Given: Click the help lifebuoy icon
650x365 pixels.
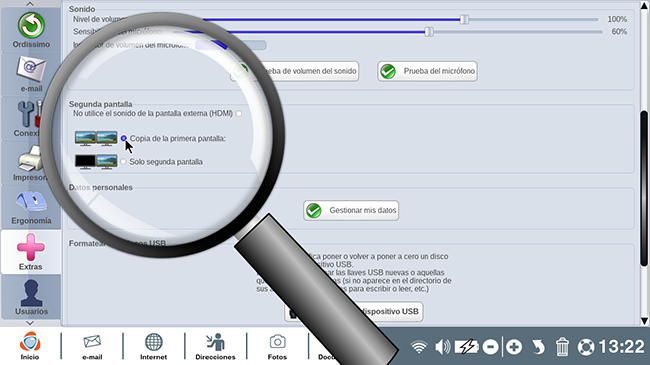Looking at the screenshot, I should pyautogui.click(x=586, y=347).
